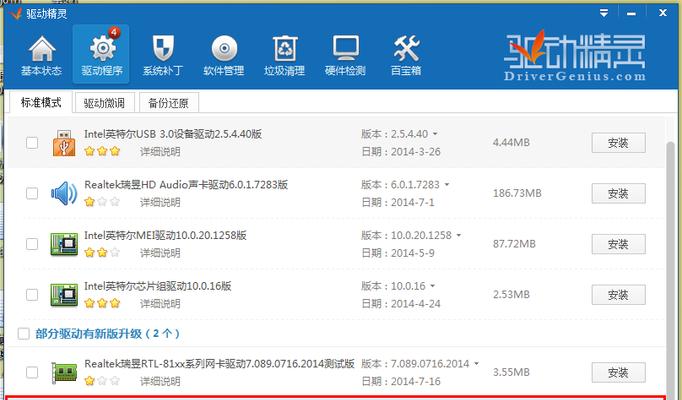Click the 186.73MB size text

(517, 193)
